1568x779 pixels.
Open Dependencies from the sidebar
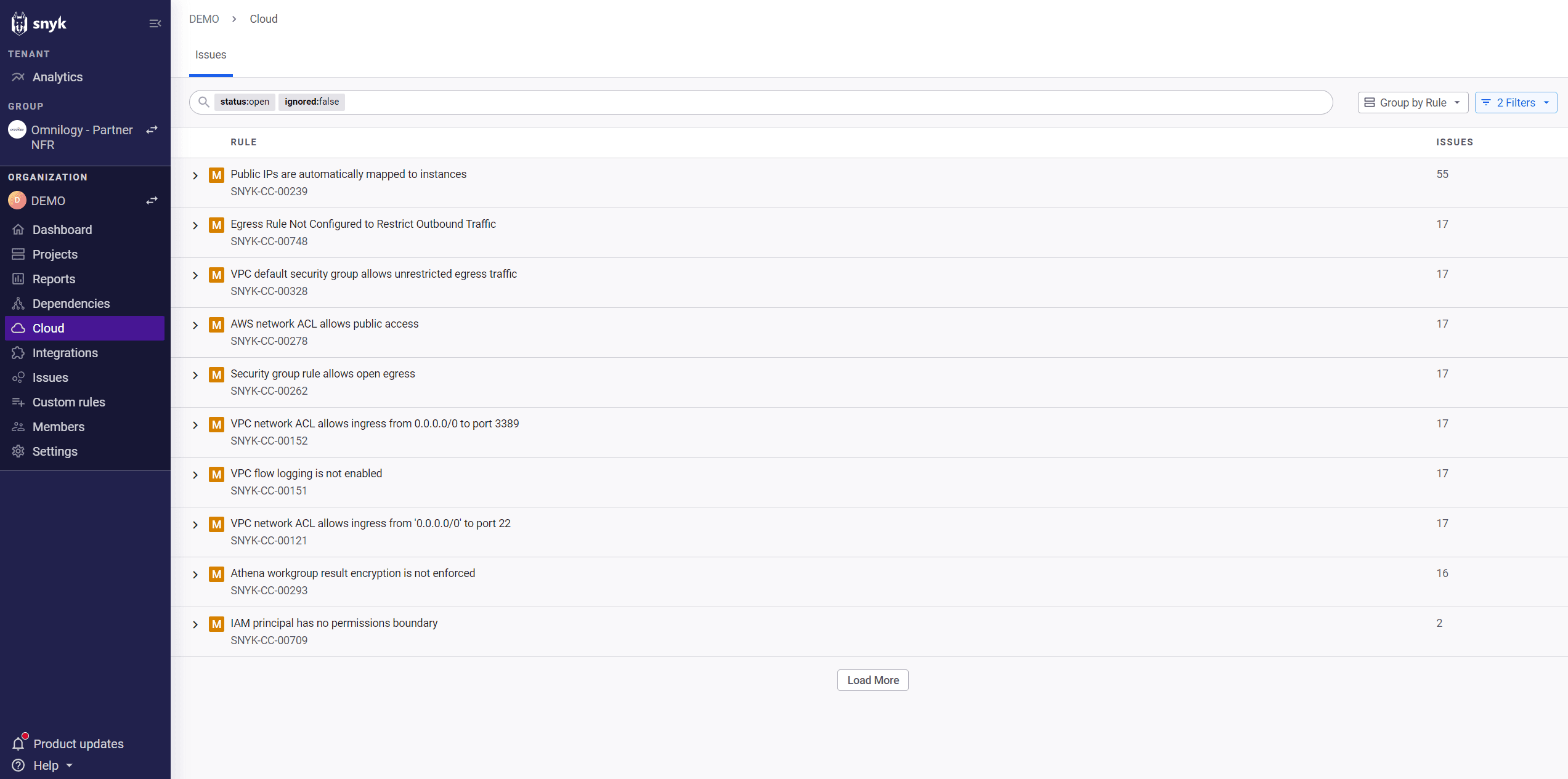[x=71, y=304]
